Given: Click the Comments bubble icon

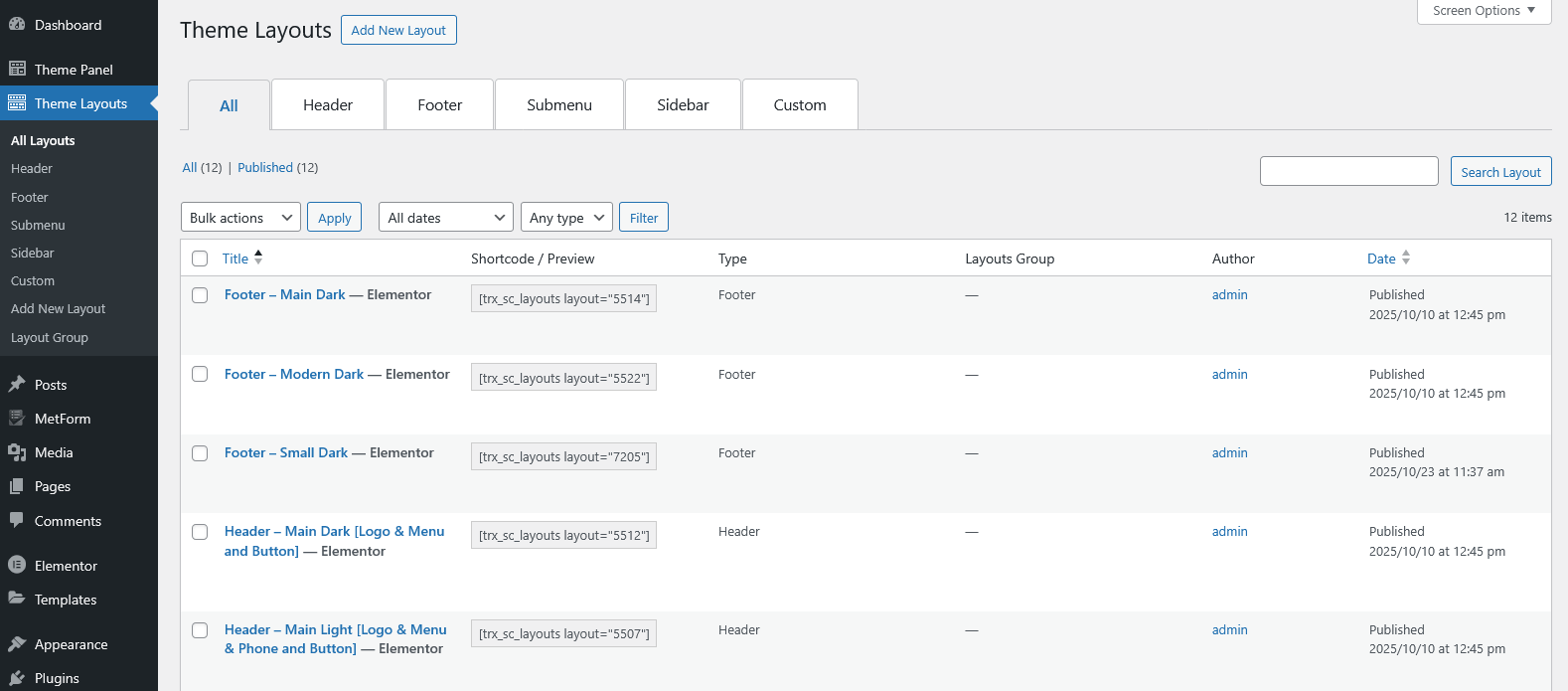Looking at the screenshot, I should pos(17,520).
